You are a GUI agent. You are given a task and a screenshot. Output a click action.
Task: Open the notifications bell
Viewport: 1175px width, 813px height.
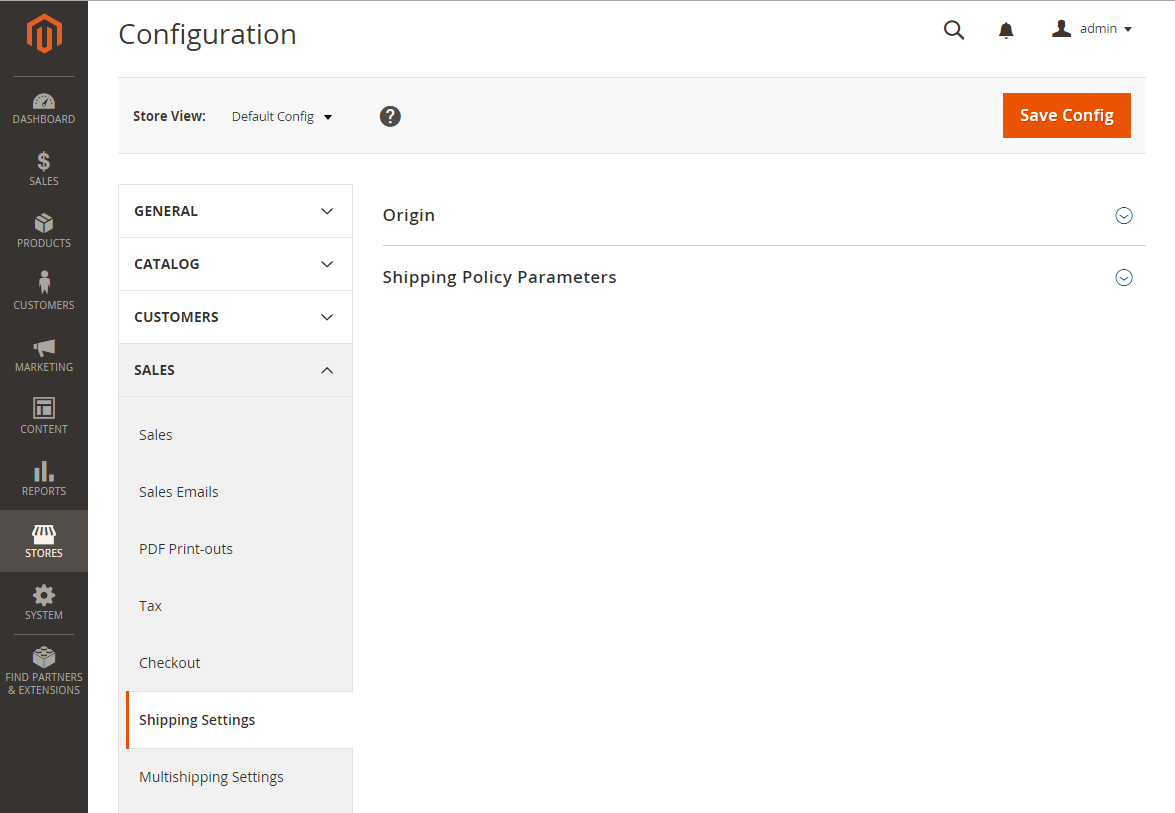[x=1006, y=30]
